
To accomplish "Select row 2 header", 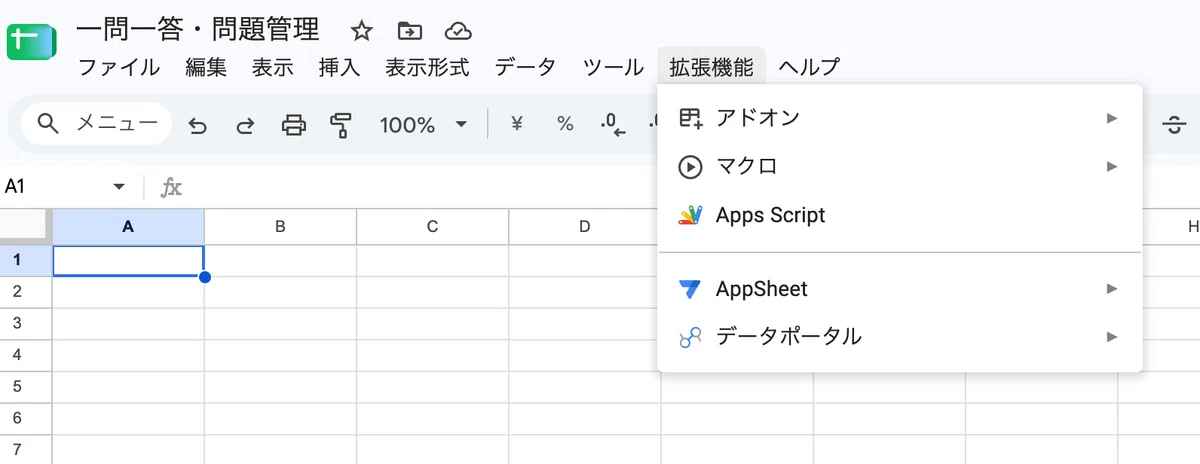I will [x=26, y=292].
